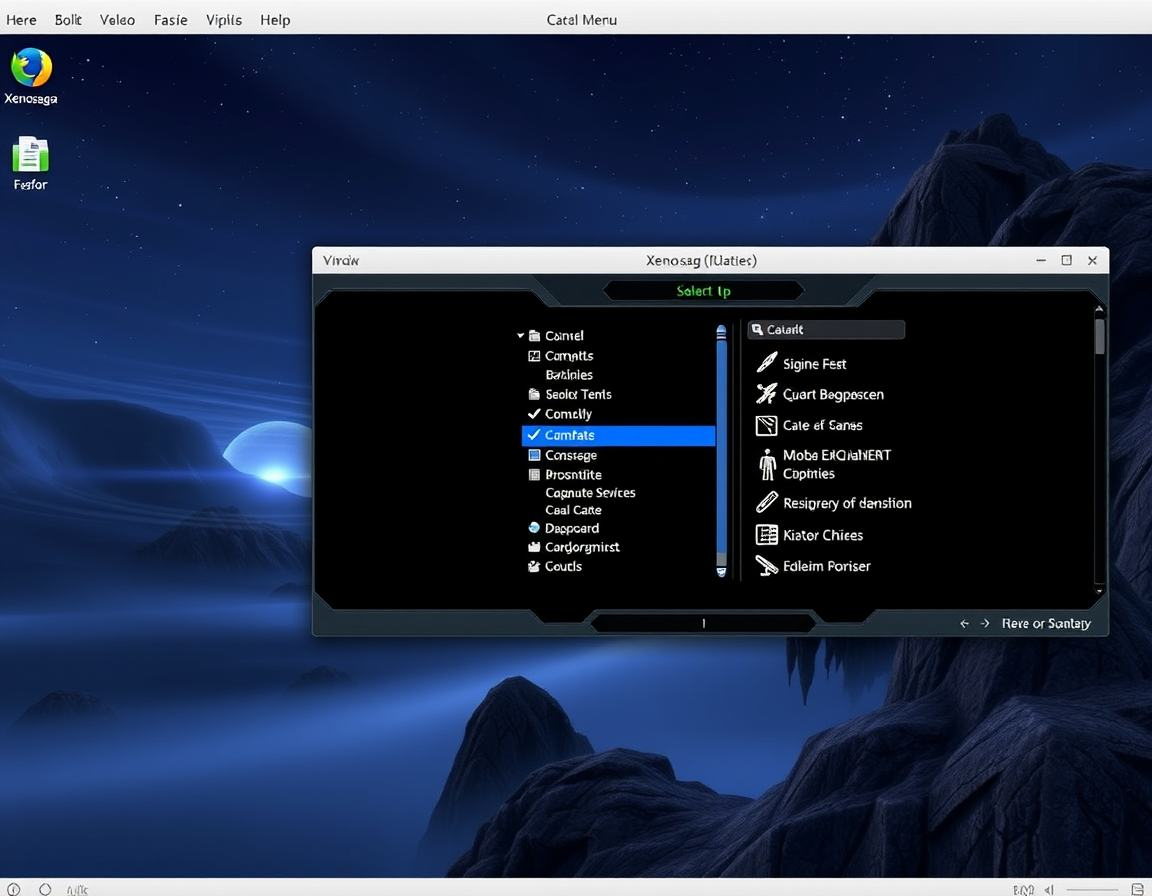Click the blue square icon beside Constege
1152x896 pixels.
point(534,455)
